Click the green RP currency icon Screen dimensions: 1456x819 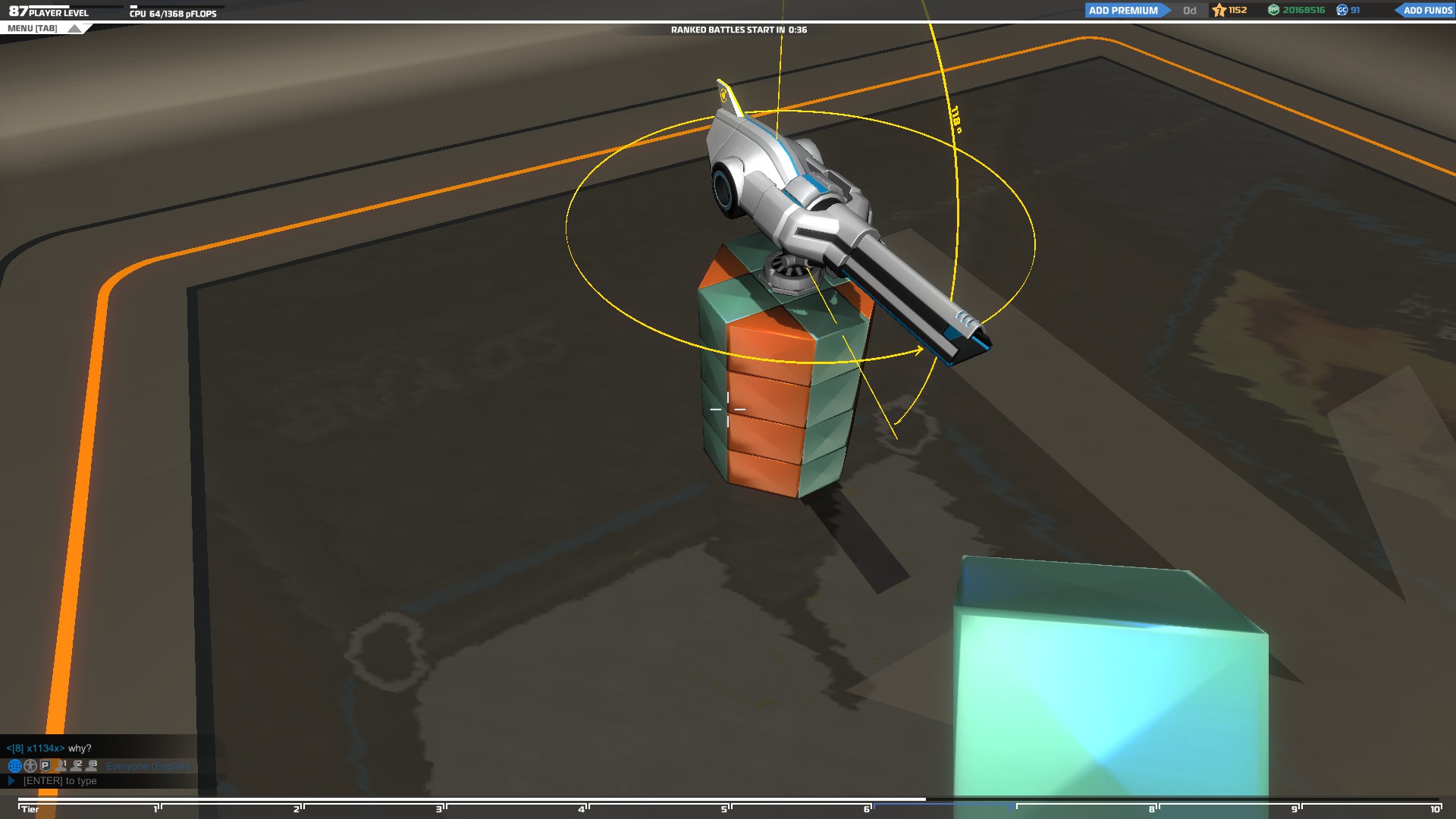point(1274,10)
